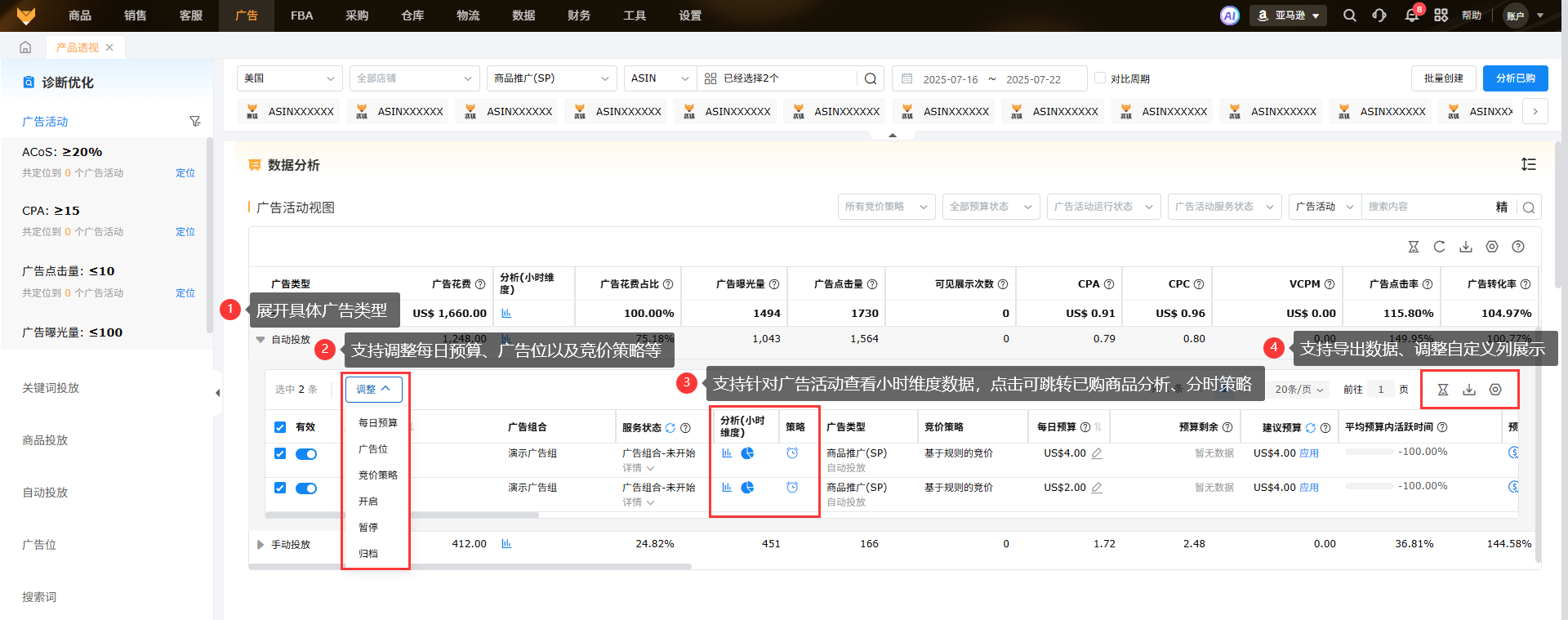Open the notifications bell icon
Viewport: 1568px width, 620px height.
coord(1411,16)
